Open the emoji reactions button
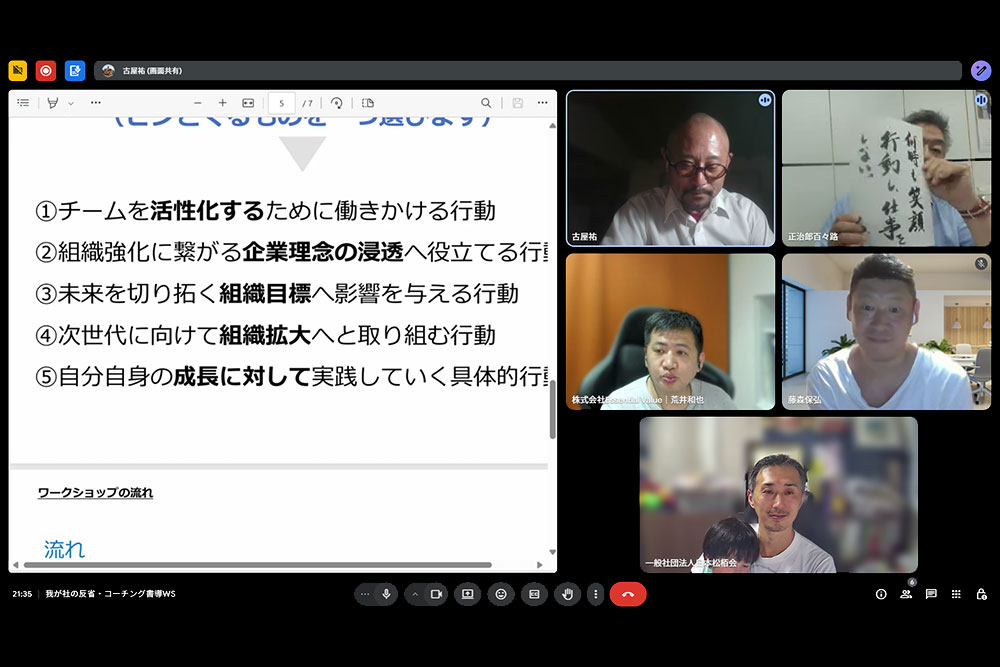1000x667 pixels. pyautogui.click(x=501, y=594)
